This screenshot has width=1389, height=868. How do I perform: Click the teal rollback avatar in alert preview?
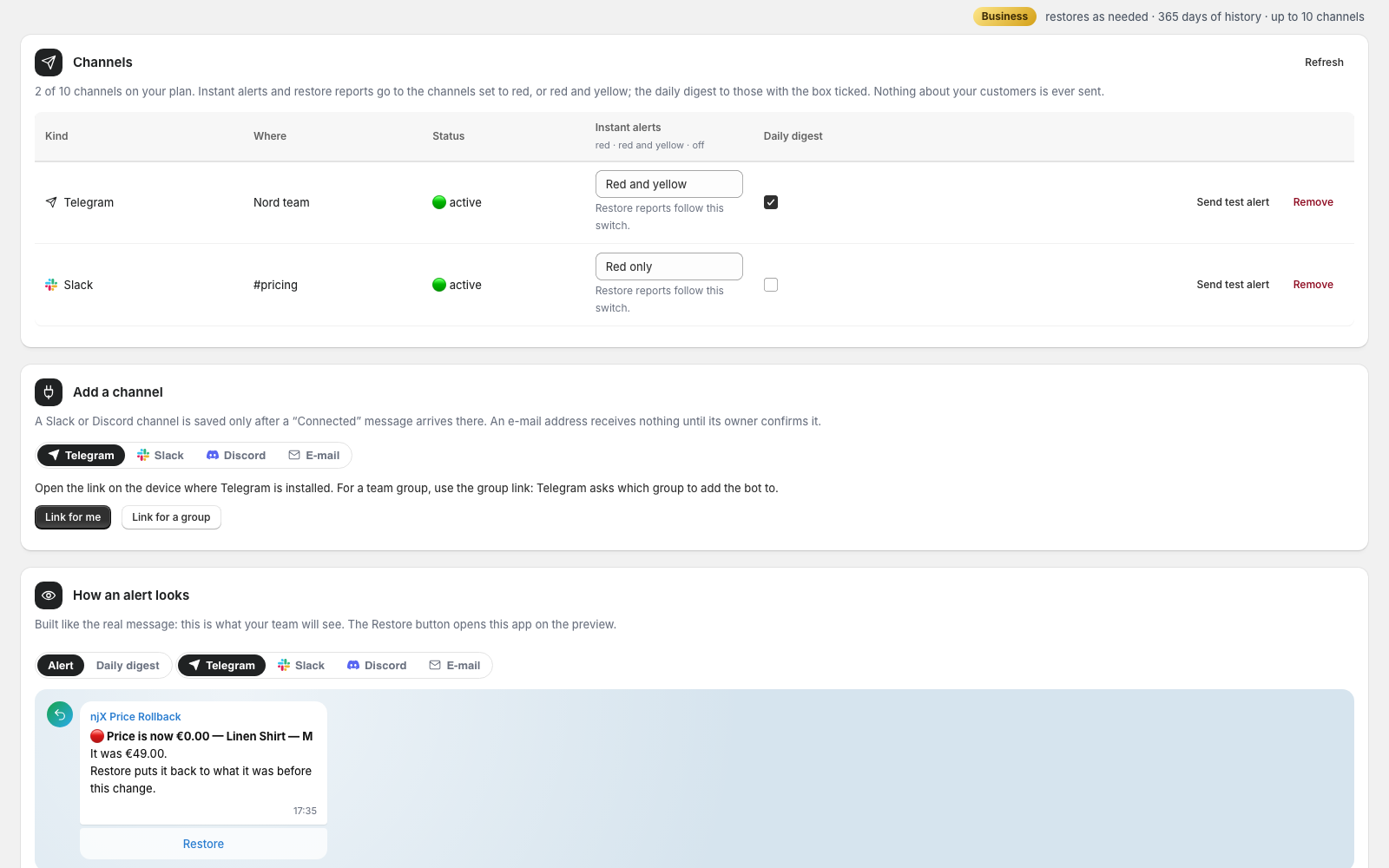(60, 714)
